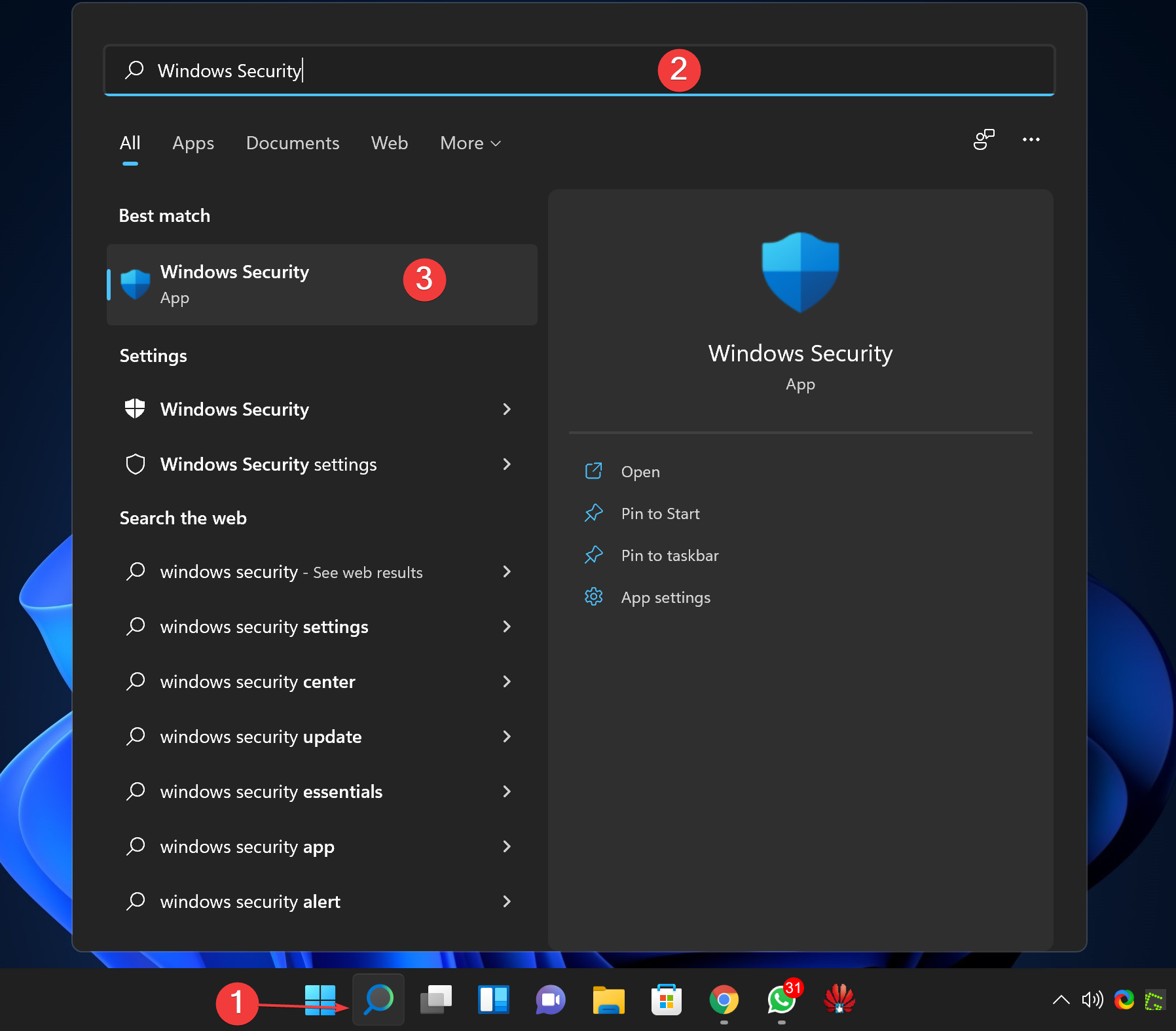This screenshot has height=1031, width=1176.
Task: Click the App settings gear icon
Action: tap(593, 596)
